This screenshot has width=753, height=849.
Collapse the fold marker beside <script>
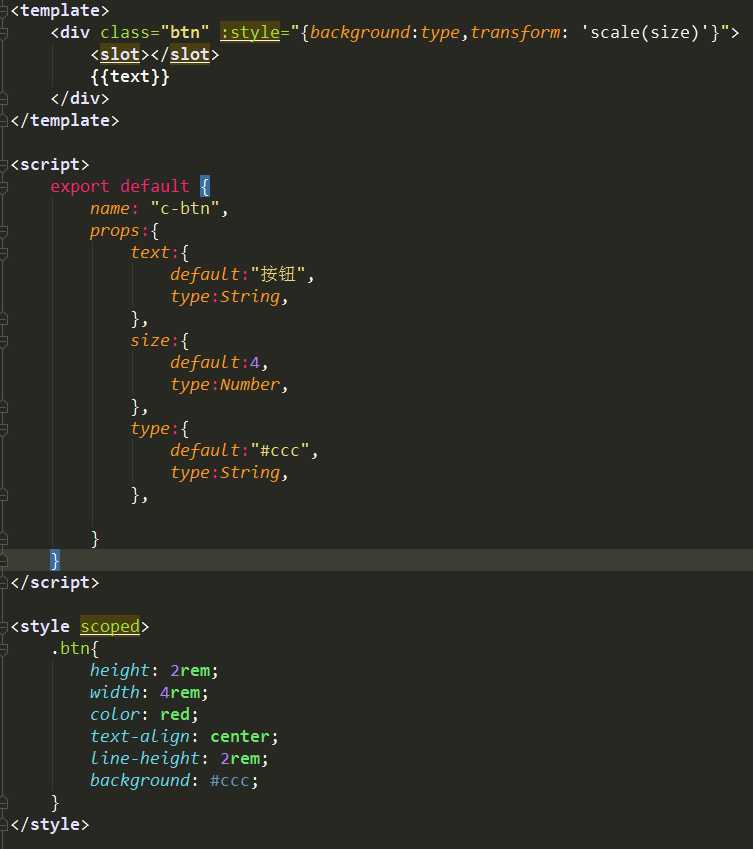pyautogui.click(x=3, y=165)
